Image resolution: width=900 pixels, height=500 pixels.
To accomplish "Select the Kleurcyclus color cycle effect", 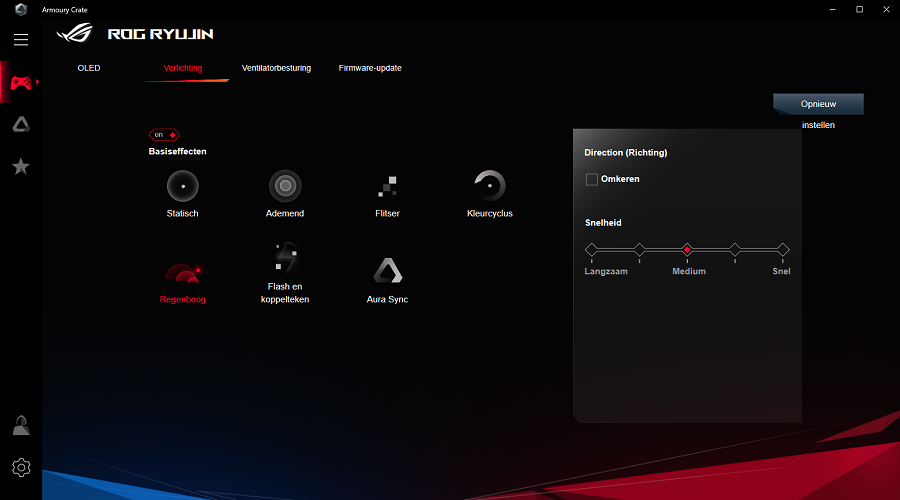I will 490,195.
